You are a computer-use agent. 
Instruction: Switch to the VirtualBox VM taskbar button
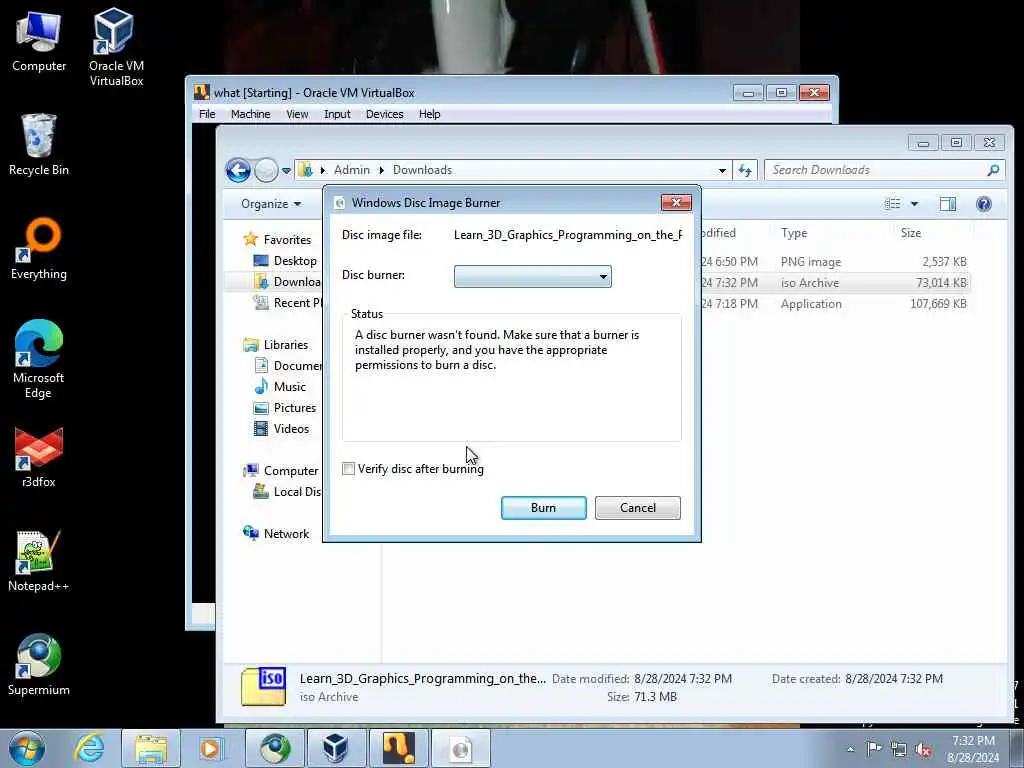[x=398, y=748]
